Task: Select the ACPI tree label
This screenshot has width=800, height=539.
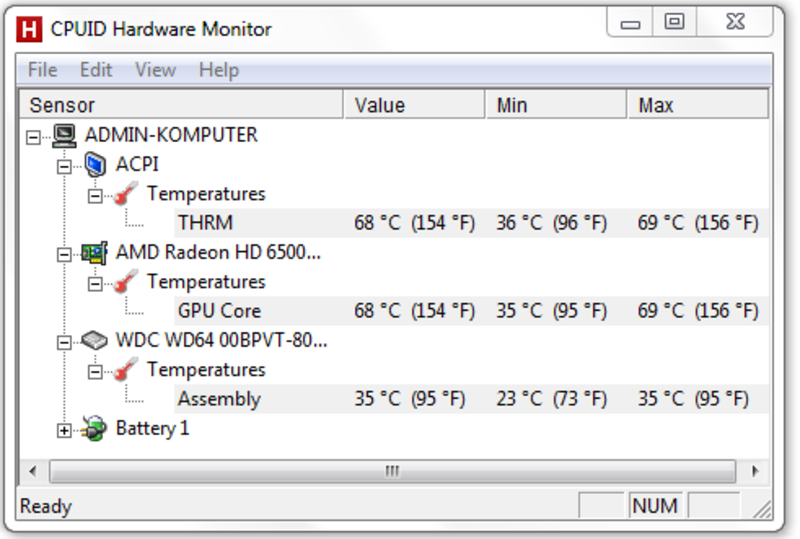Action: tap(137, 164)
